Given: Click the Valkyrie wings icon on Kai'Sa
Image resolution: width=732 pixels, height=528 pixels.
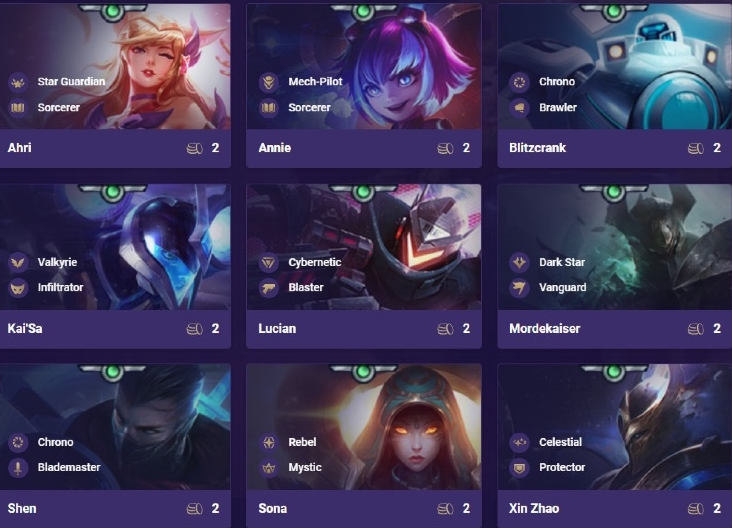Looking at the screenshot, I should (x=18, y=262).
